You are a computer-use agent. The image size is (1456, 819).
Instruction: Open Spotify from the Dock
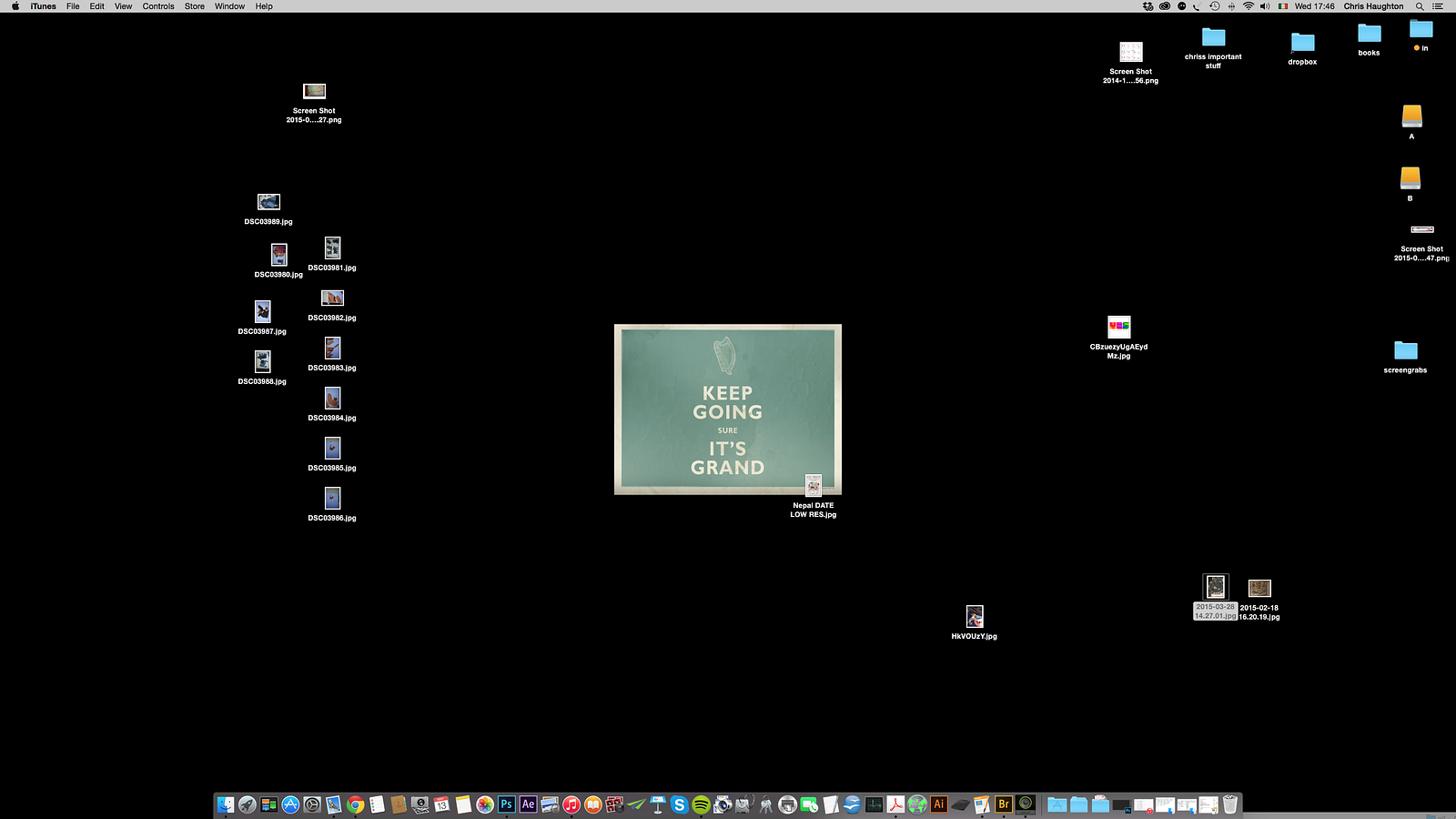point(701,804)
